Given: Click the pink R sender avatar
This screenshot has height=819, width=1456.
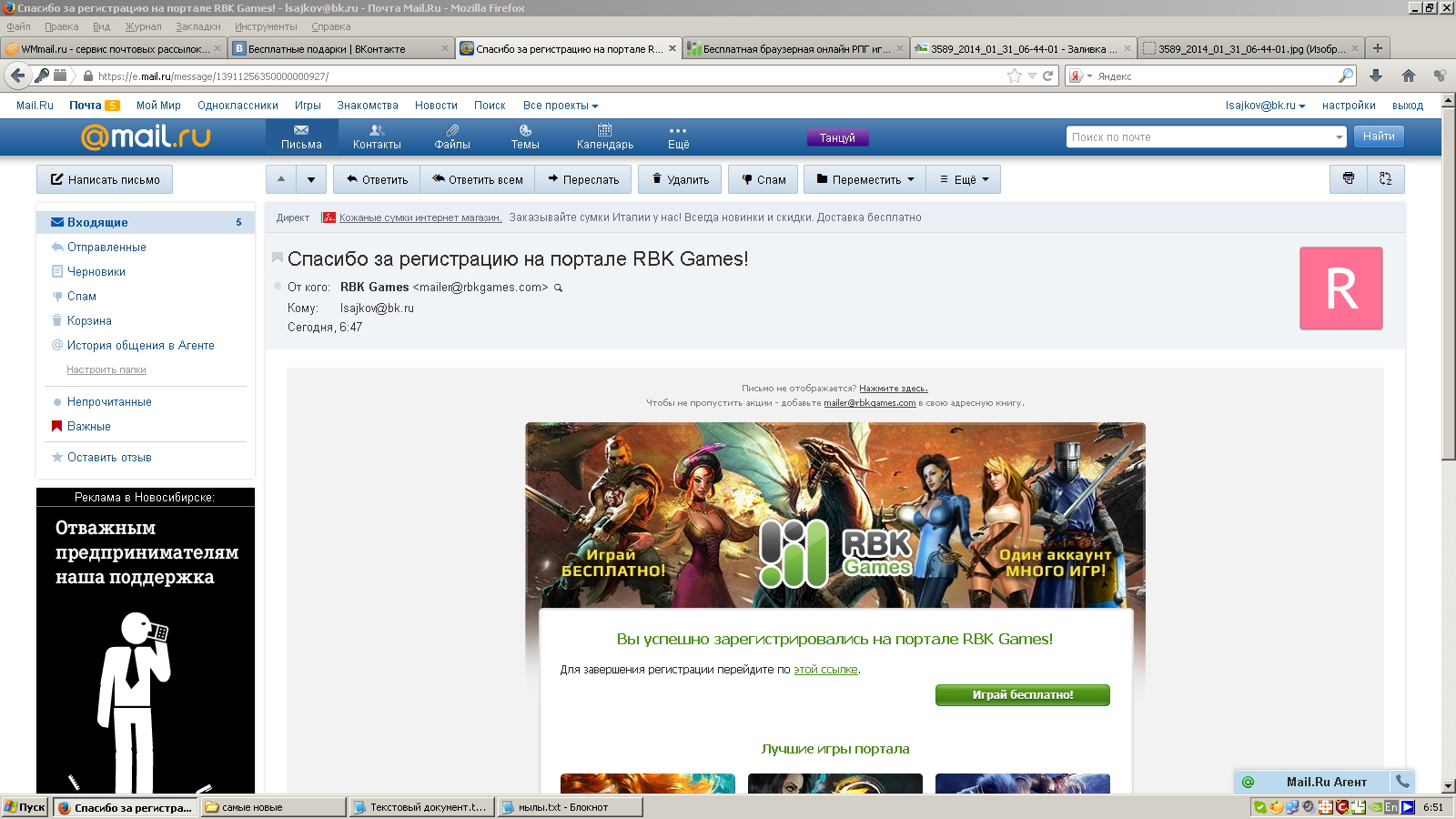Looking at the screenshot, I should tap(1341, 288).
